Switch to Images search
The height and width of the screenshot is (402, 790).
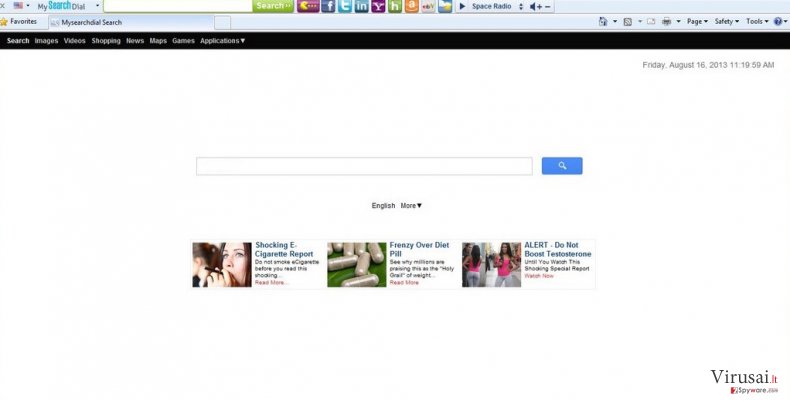46,41
